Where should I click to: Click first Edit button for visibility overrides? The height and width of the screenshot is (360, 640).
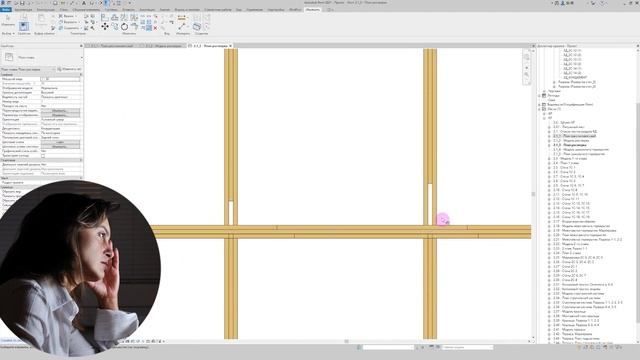[60, 111]
